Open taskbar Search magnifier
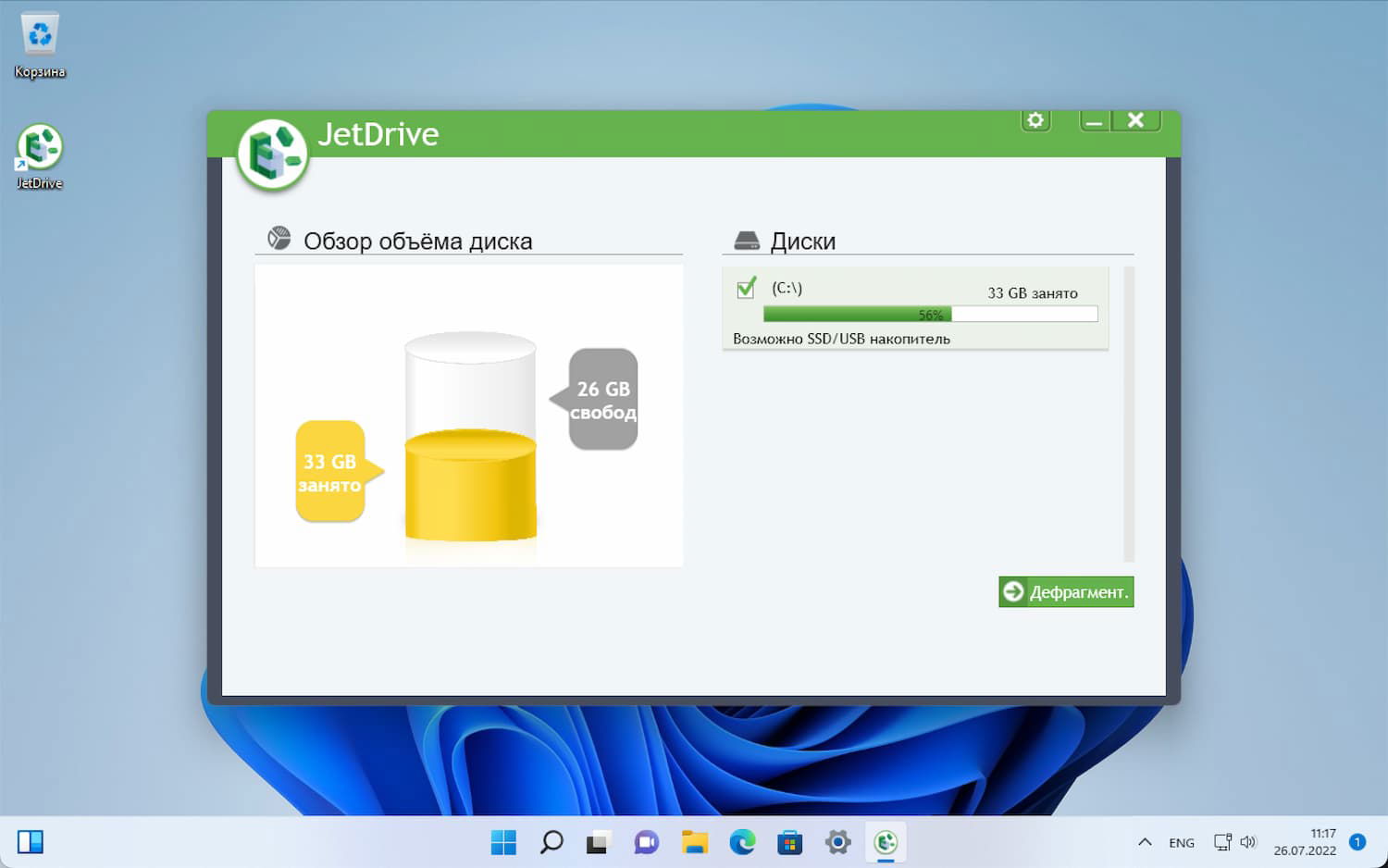Screen dimensions: 1388x868 click(x=551, y=842)
